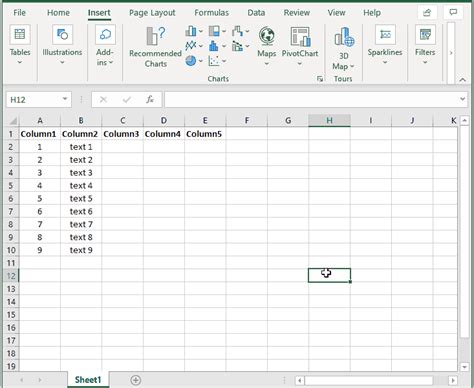Viewport: 474px width, 388px height.
Task: Expand the Name Box dropdown arrow
Action: click(x=65, y=99)
